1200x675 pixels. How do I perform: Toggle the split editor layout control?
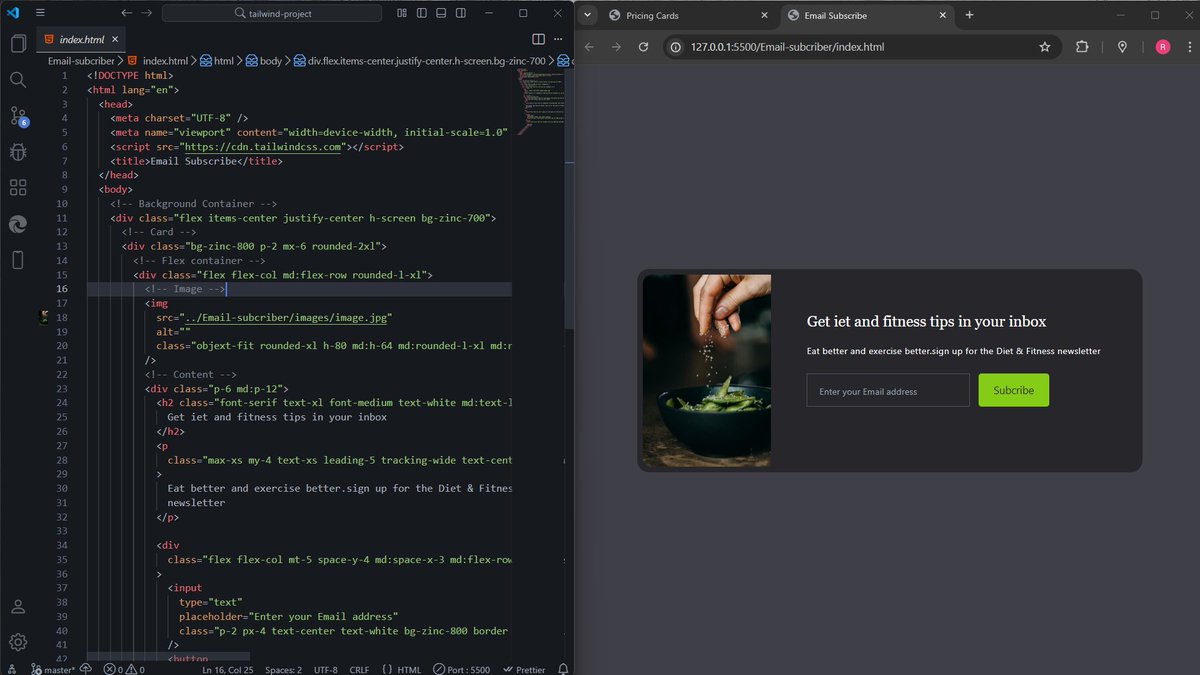[539, 38]
